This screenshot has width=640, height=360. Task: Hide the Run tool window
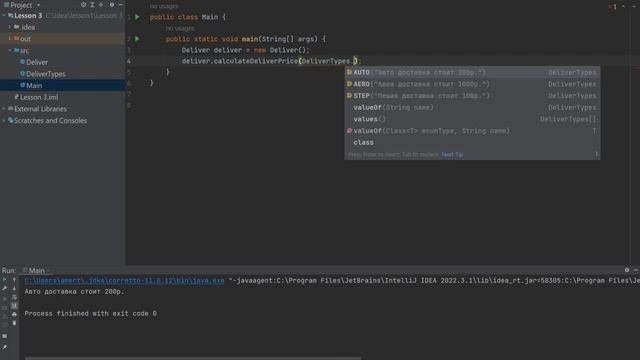click(636, 270)
